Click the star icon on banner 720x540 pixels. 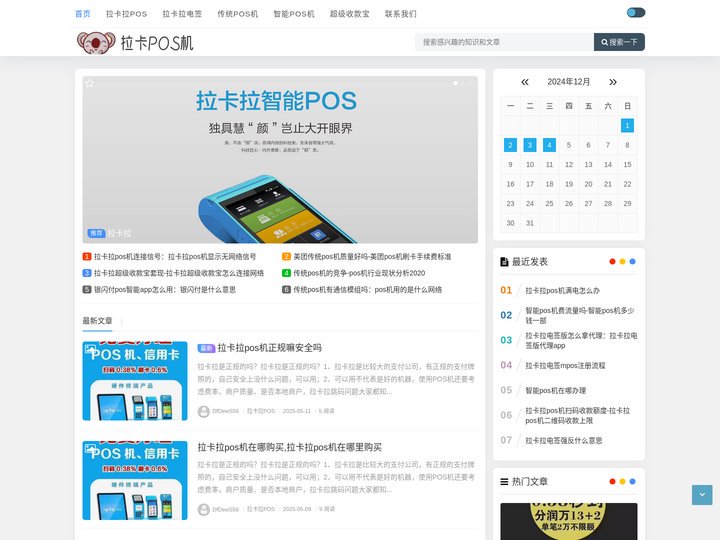coord(90,83)
